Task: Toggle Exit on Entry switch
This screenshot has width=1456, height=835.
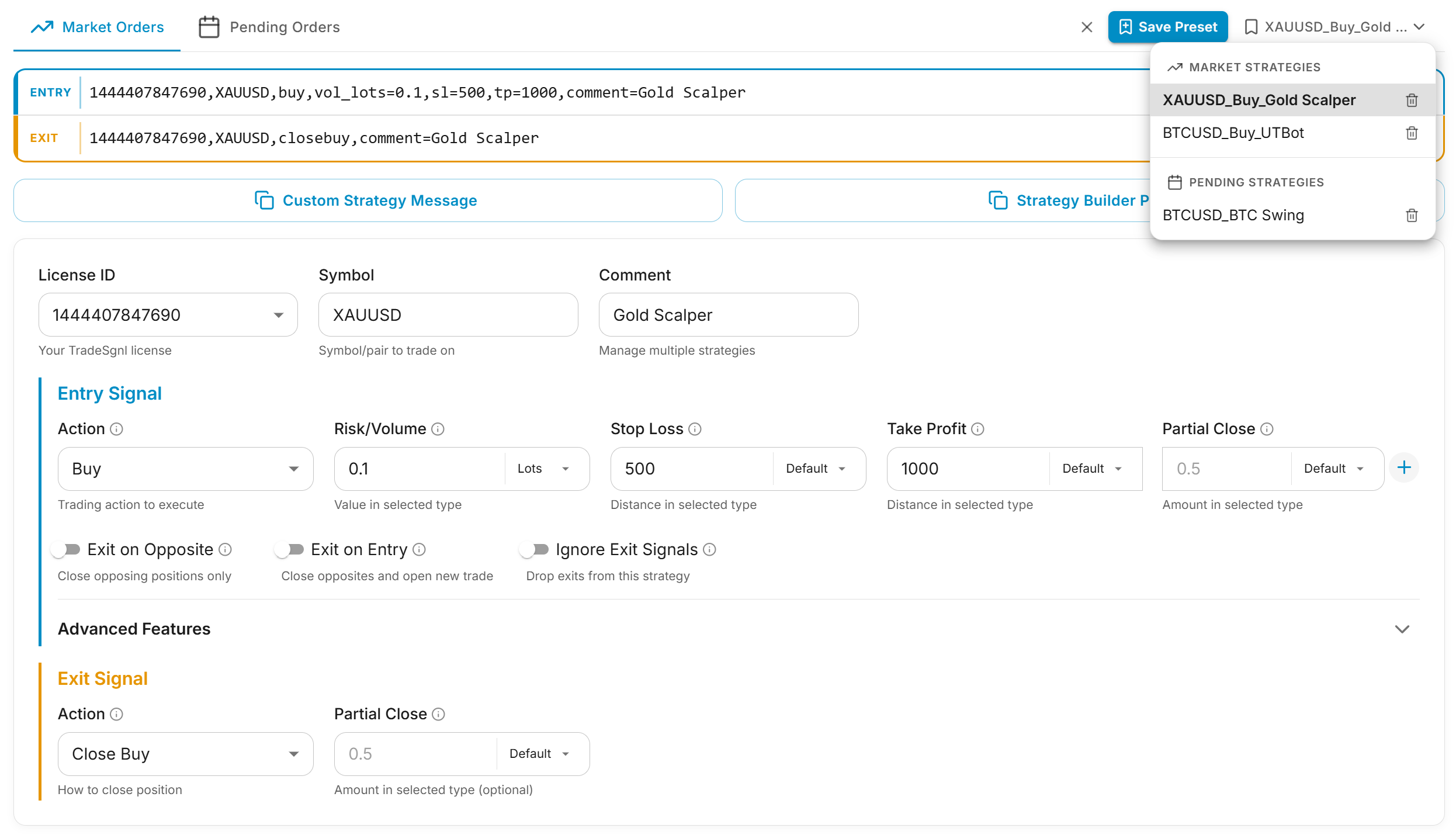Action: (x=290, y=549)
